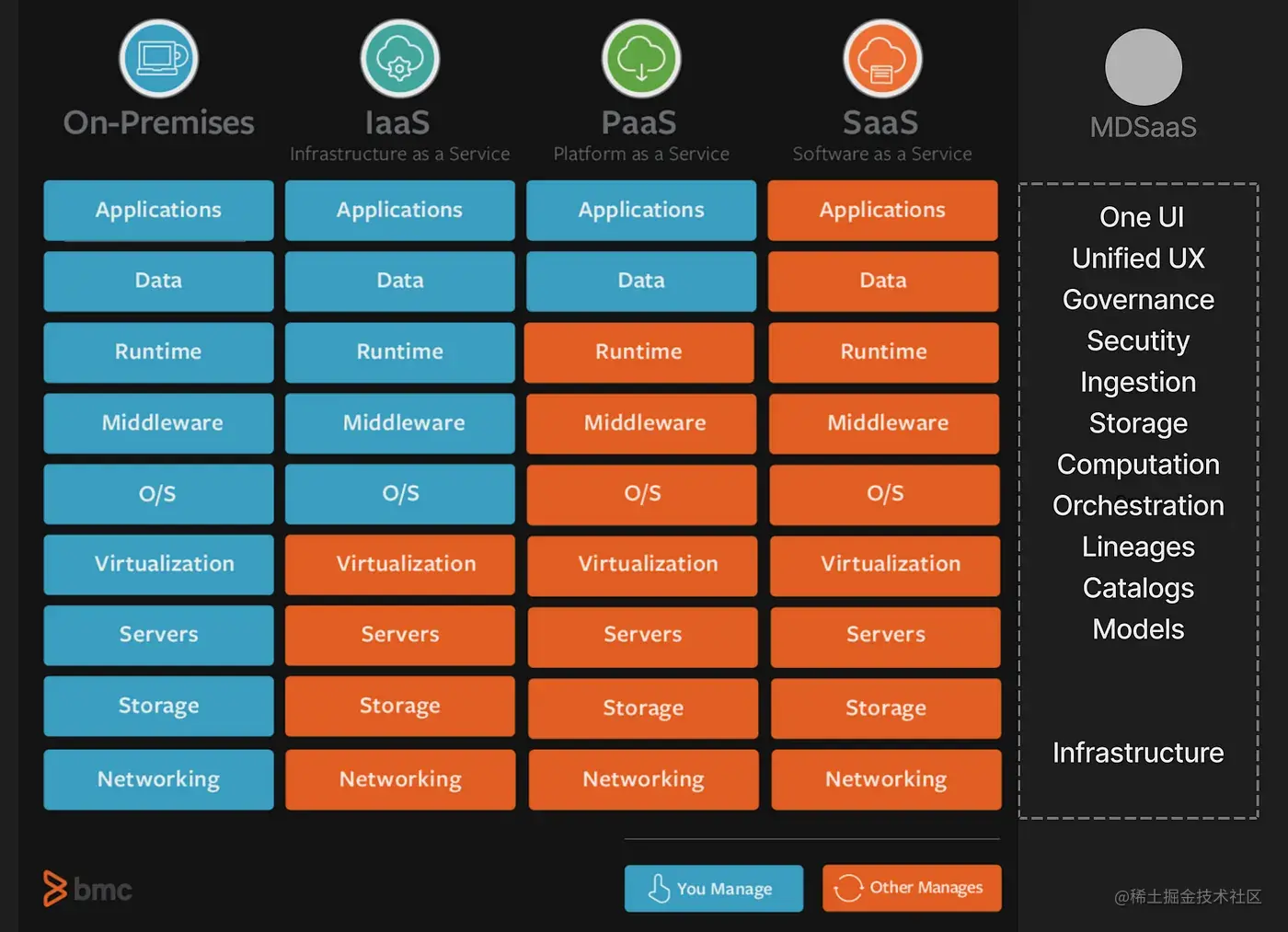1288x932 pixels.
Task: Click the Networking block under On-Premises
Action: 158,779
